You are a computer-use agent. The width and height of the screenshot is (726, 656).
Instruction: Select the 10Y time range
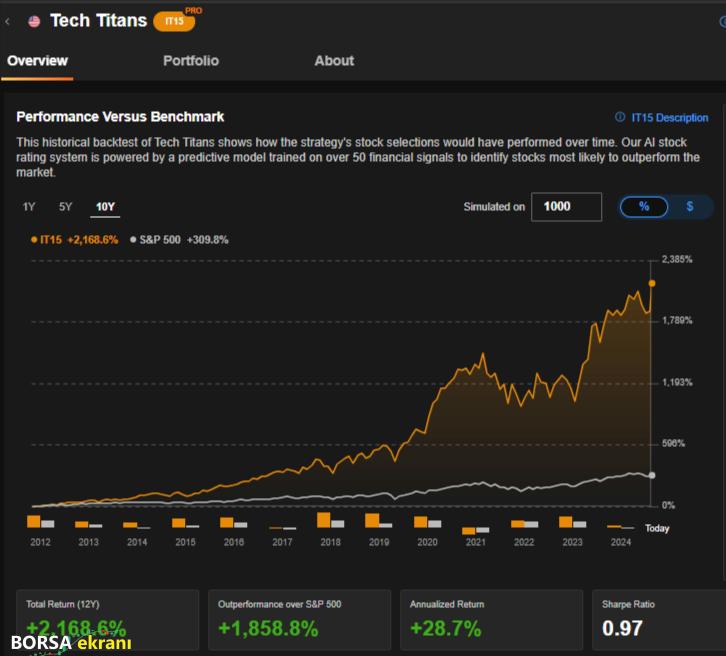(x=105, y=206)
